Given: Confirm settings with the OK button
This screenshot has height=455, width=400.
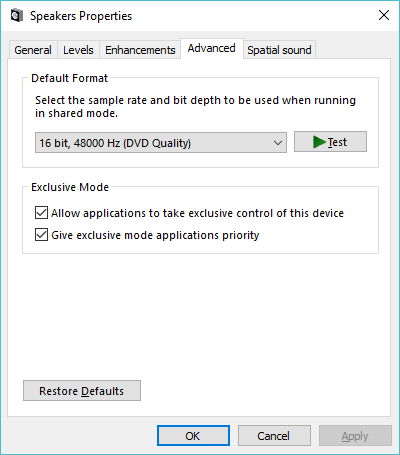Looking at the screenshot, I should click(193, 436).
